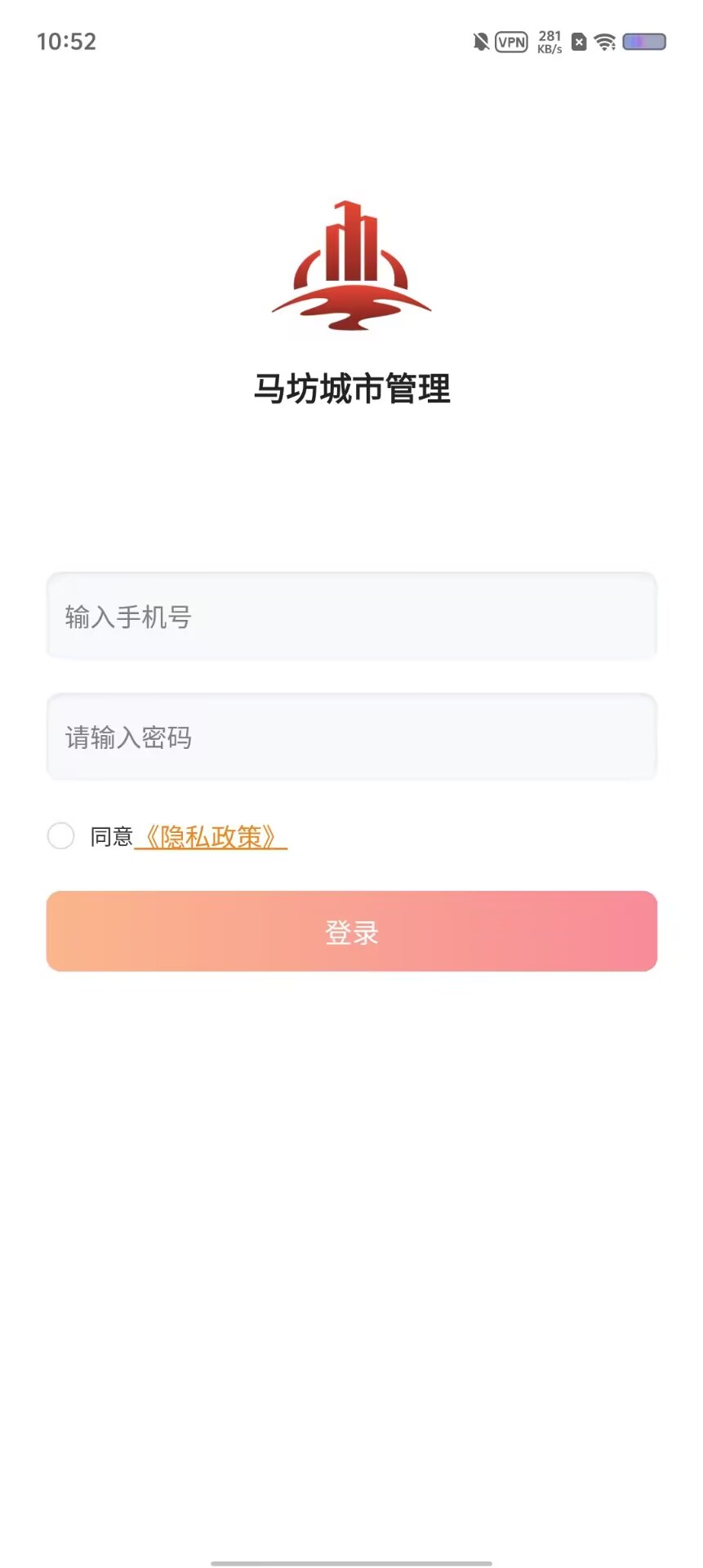Tap the Wi-Fi signal icon
Image resolution: width=703 pixels, height=1568 pixels.
click(x=605, y=42)
